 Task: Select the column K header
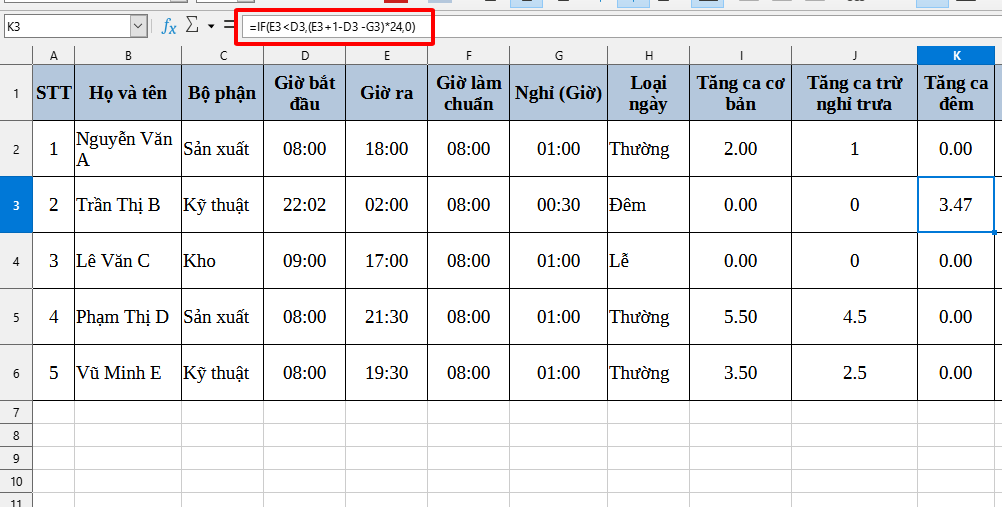pos(956,55)
